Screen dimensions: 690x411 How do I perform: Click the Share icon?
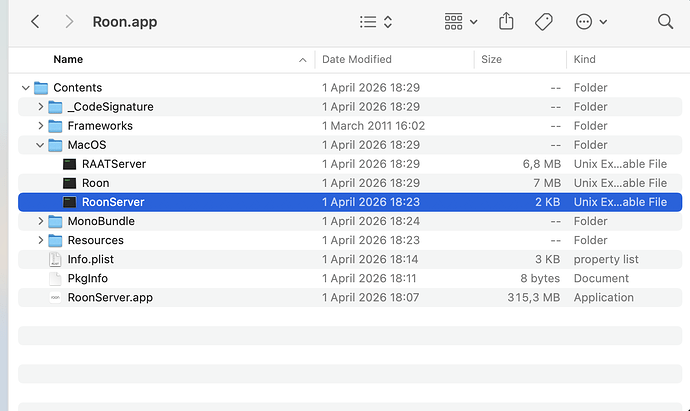click(x=506, y=21)
